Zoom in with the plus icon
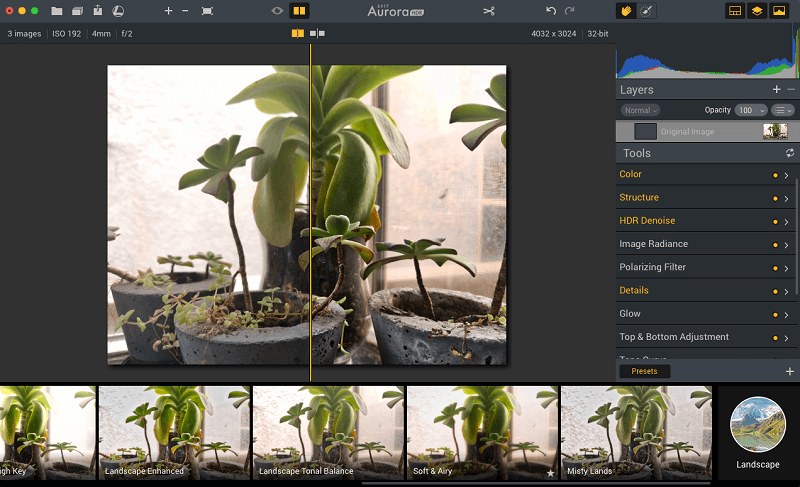Image resolution: width=800 pixels, height=487 pixels. point(168,10)
